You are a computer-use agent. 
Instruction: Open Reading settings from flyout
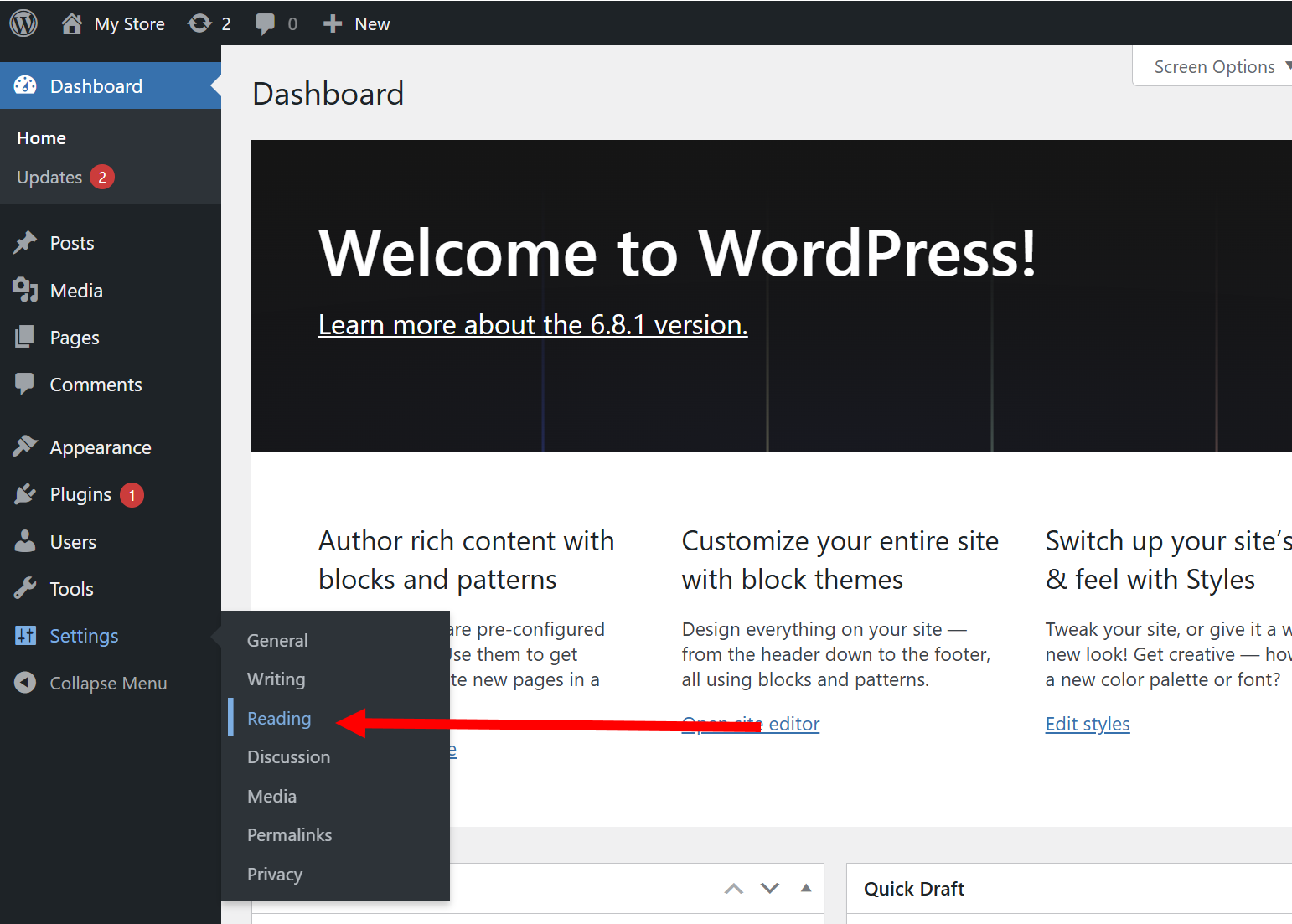click(279, 718)
